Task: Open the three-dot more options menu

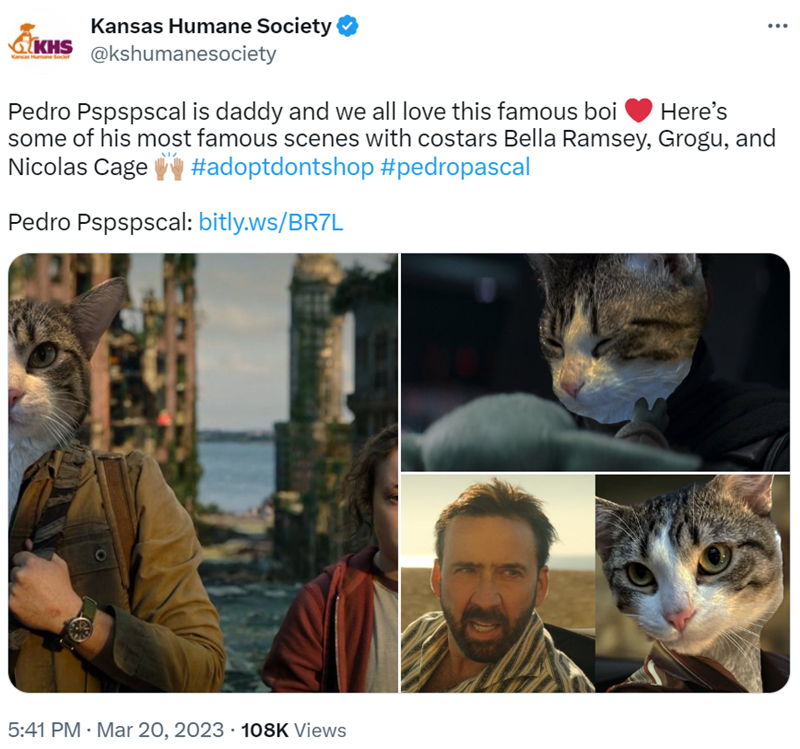Action: tap(777, 26)
